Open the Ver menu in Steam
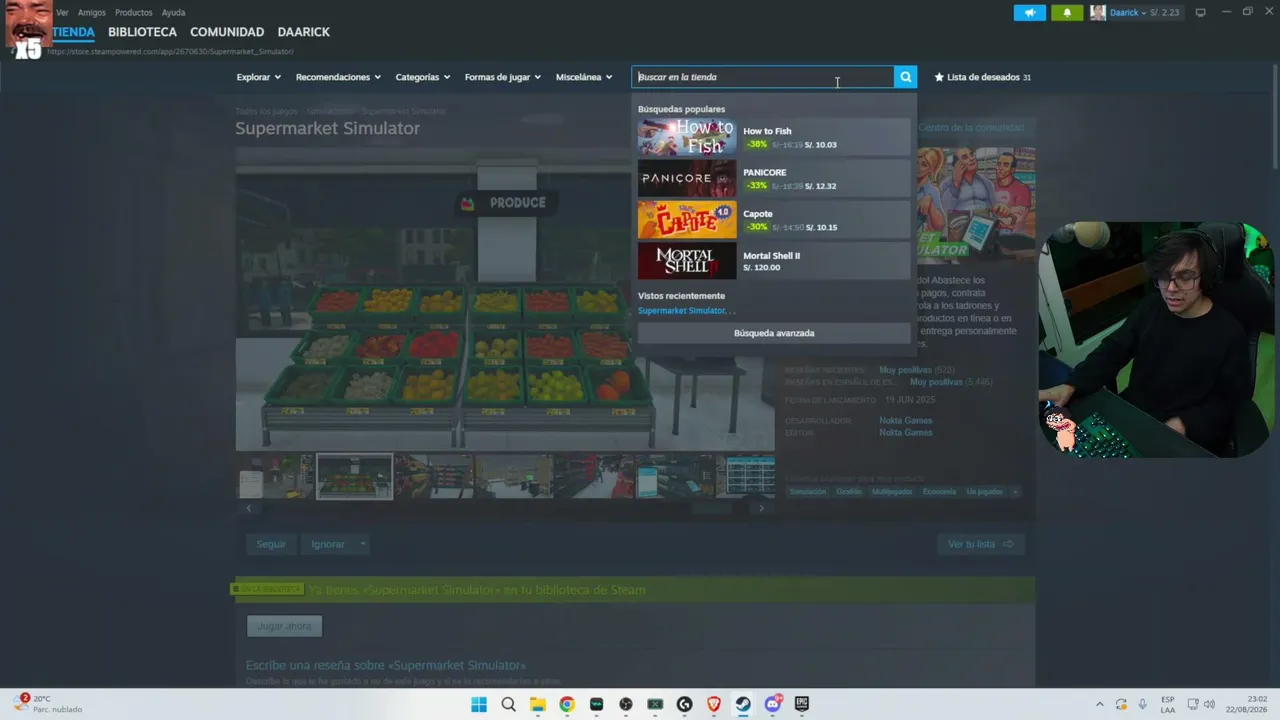 tap(62, 13)
